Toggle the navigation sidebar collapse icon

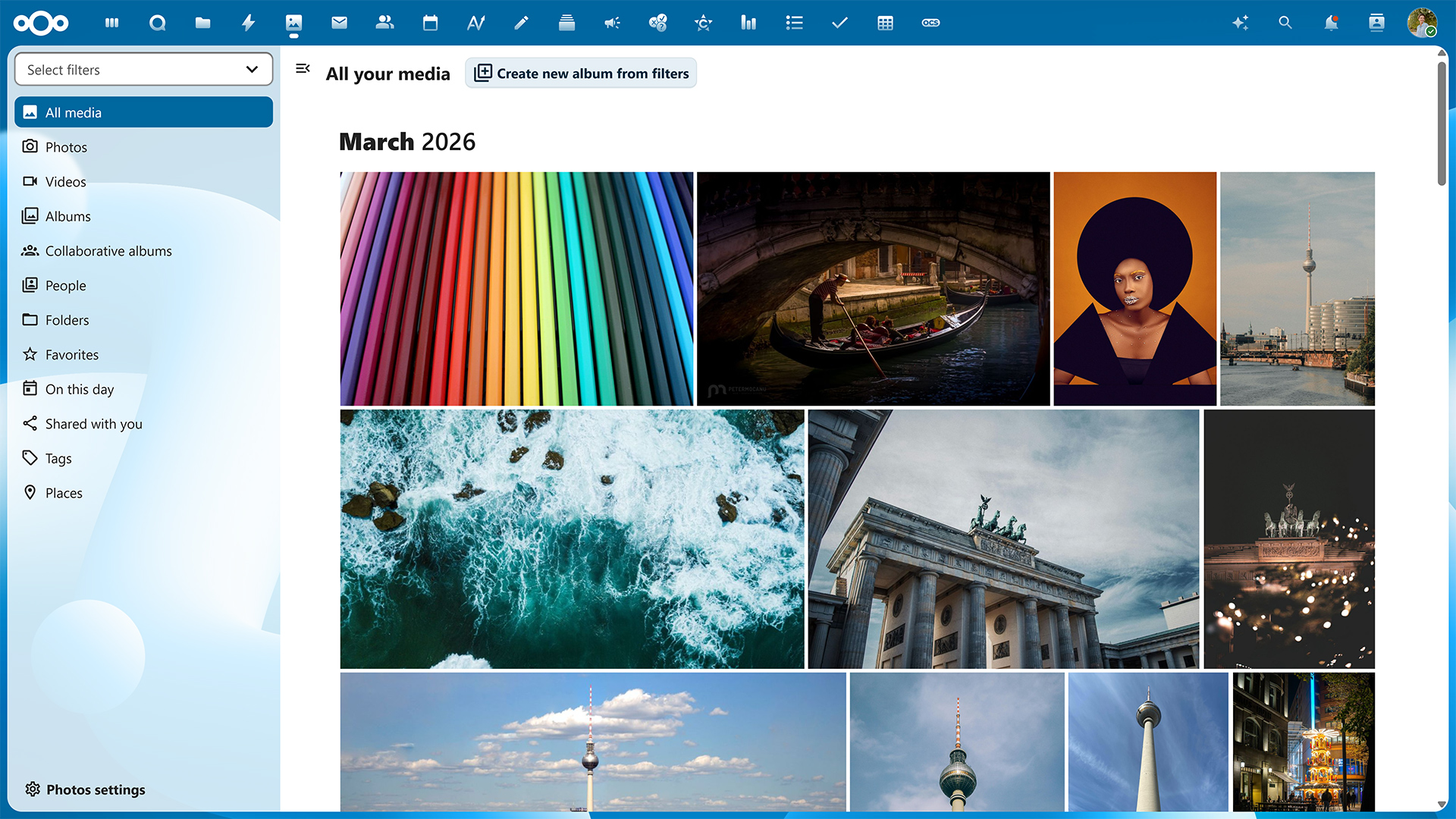click(303, 69)
